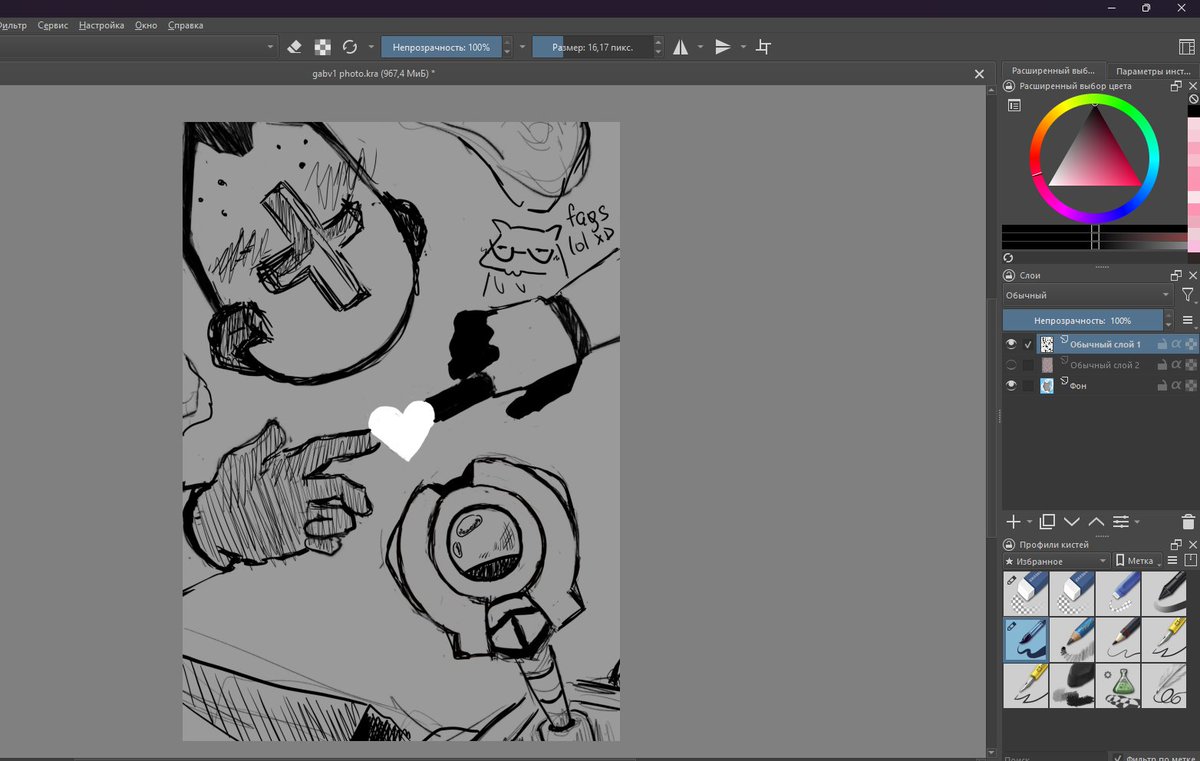This screenshot has width=1200, height=761.
Task: Click layer Непрозрачность 100% slider
Action: (1083, 321)
